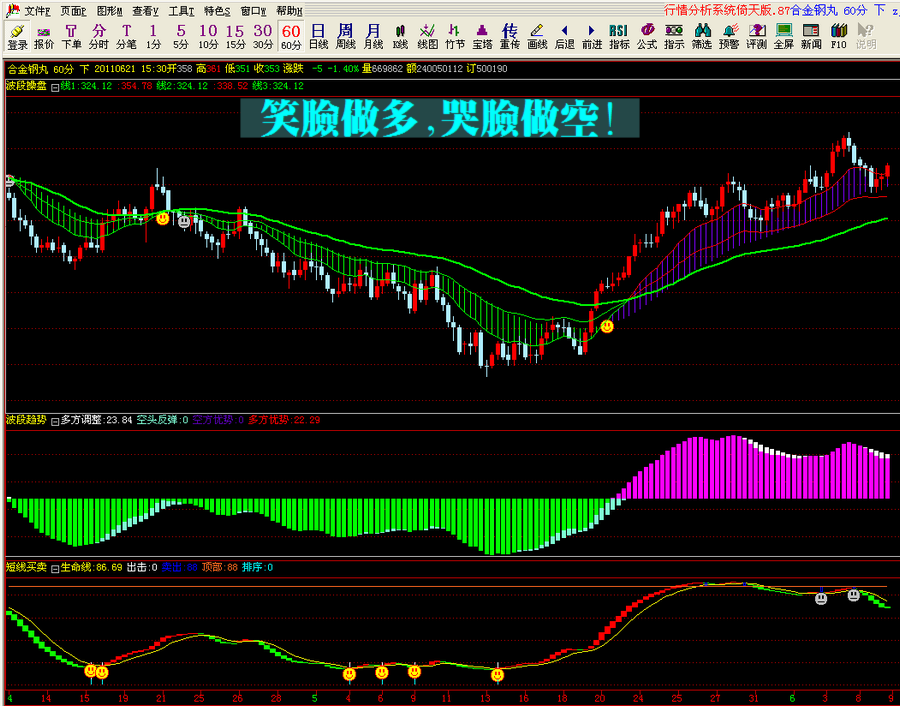Click the smiley buy marker near price bottom
This screenshot has width=900, height=706.
pyautogui.click(x=607, y=327)
